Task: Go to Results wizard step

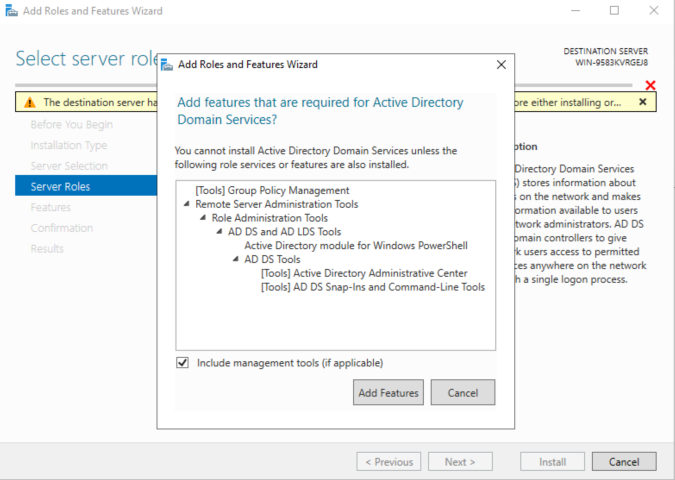Action: (x=47, y=248)
